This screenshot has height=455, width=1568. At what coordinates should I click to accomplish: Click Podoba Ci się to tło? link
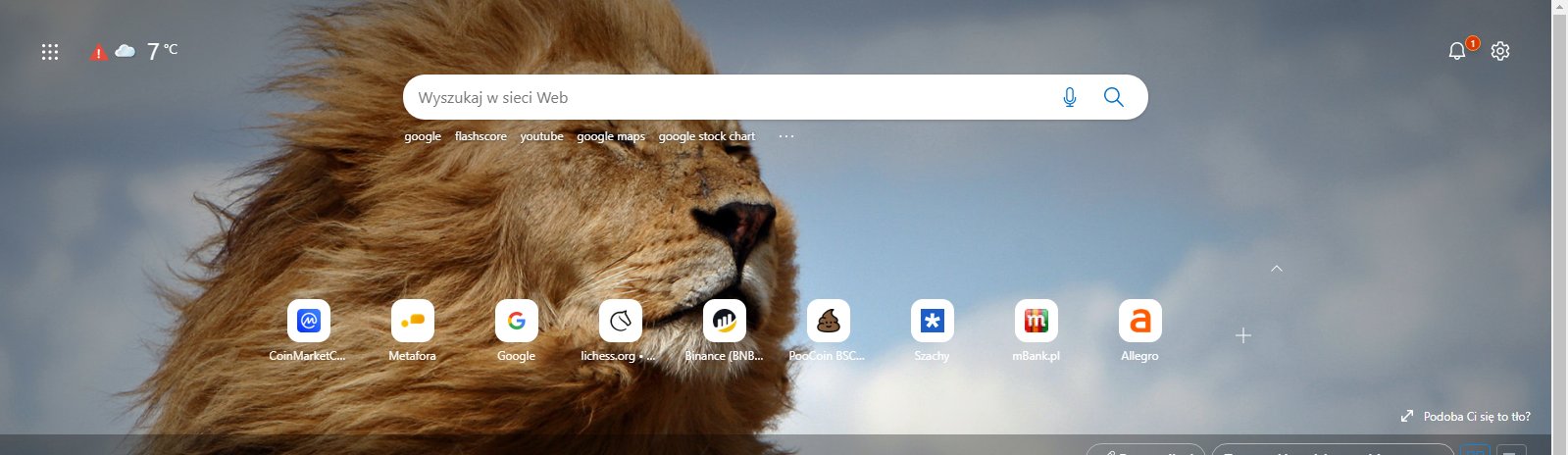[1477, 417]
